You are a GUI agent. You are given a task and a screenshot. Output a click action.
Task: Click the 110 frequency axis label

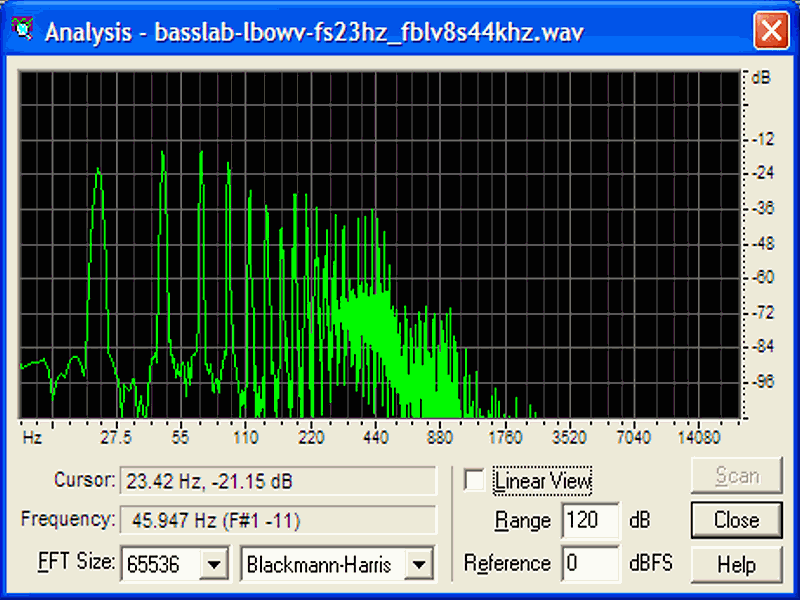(x=245, y=437)
